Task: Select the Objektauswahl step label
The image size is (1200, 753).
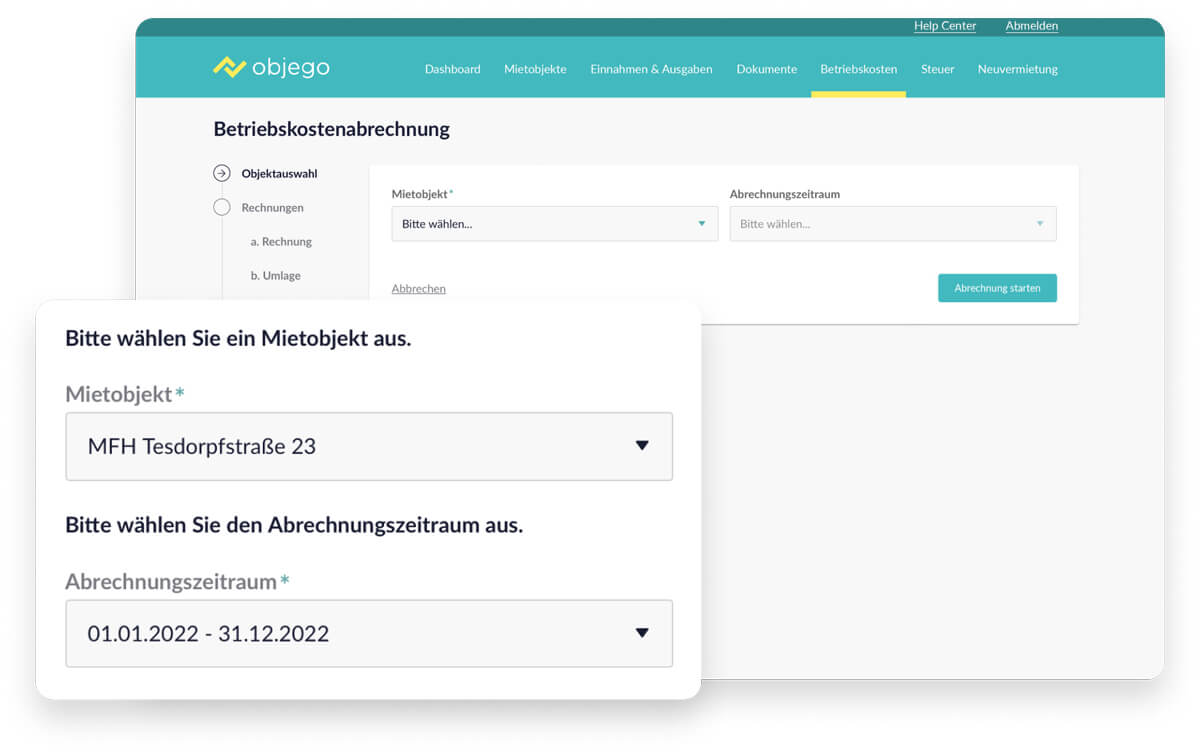Action: pyautogui.click(x=279, y=173)
